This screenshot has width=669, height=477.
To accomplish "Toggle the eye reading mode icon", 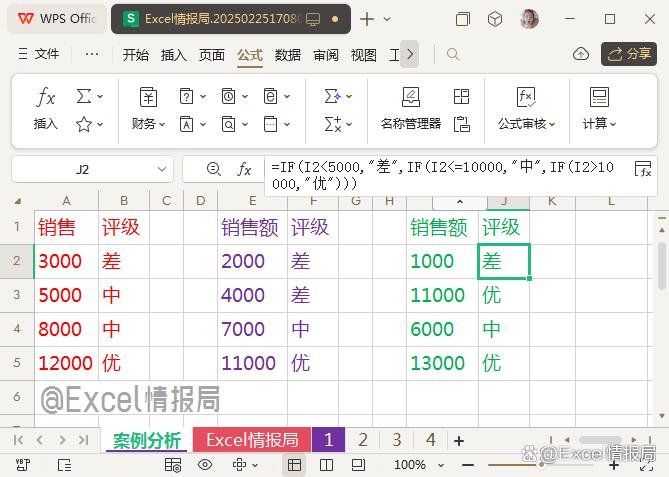I will point(205,465).
